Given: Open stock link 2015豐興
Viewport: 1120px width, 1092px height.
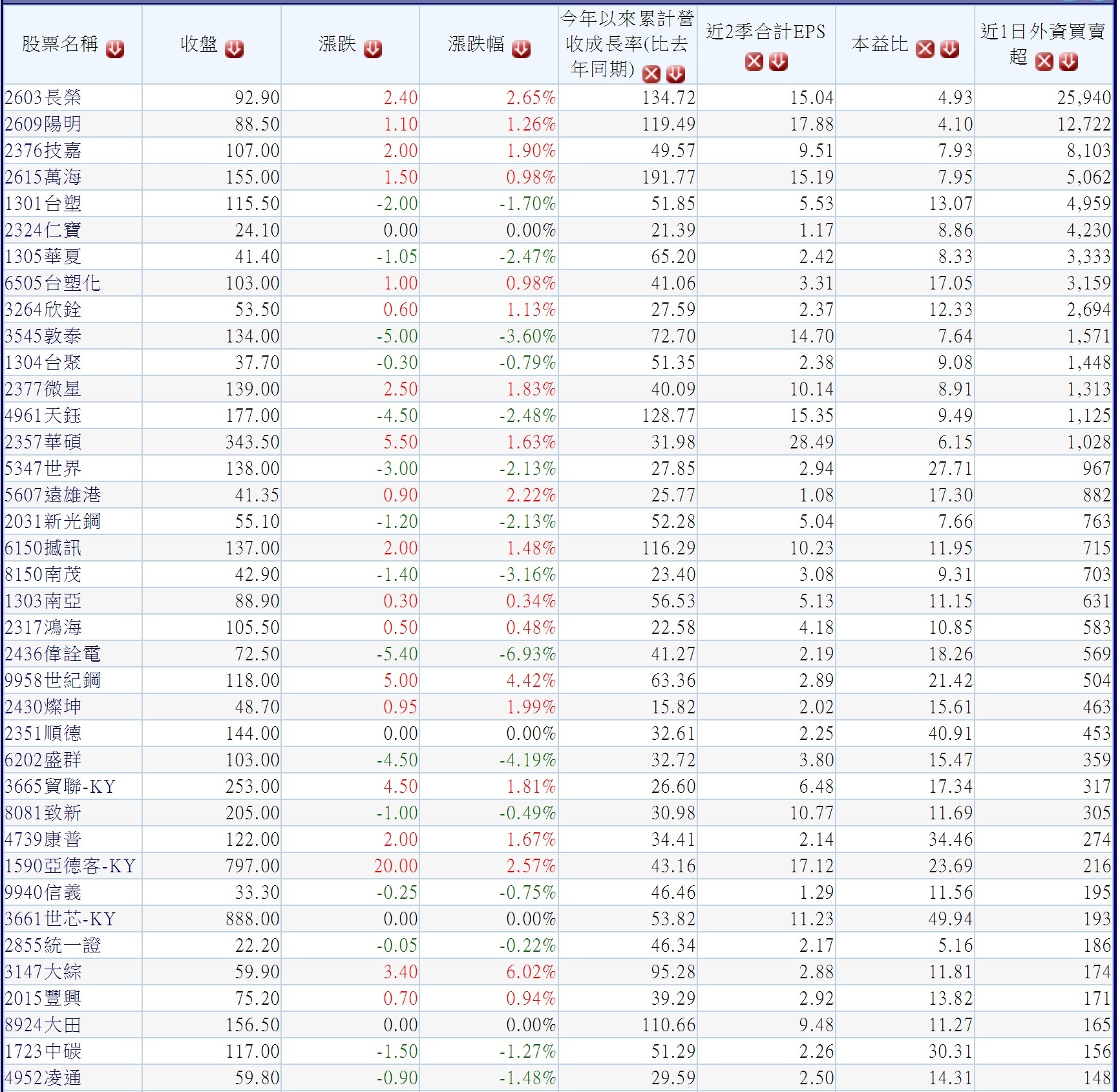Looking at the screenshot, I should point(43,998).
